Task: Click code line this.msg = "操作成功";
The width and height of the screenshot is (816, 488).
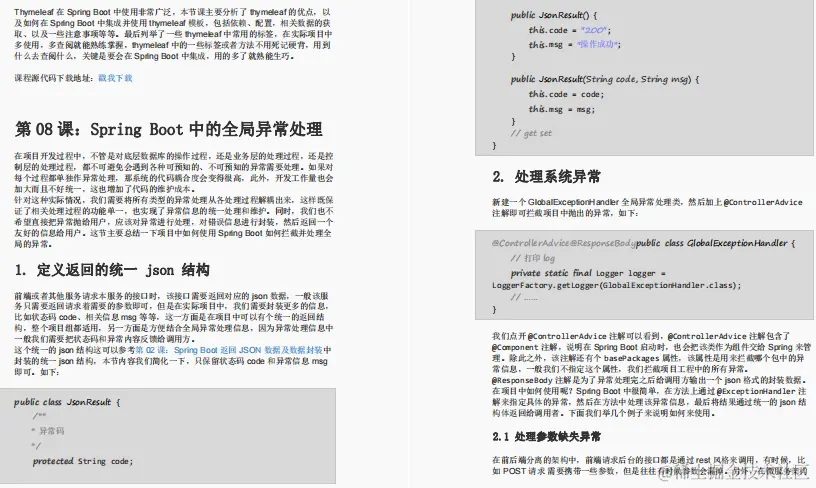Action: [x=575, y=45]
